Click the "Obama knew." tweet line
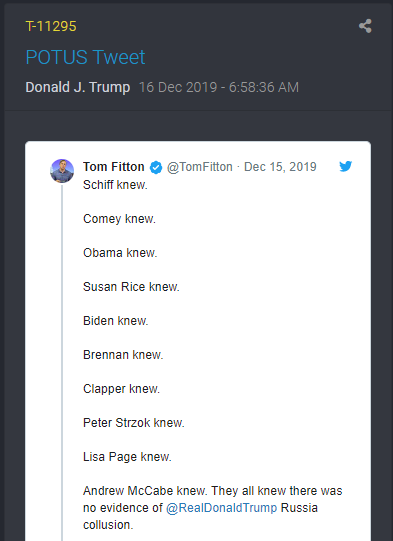This screenshot has height=541, width=393. point(120,253)
